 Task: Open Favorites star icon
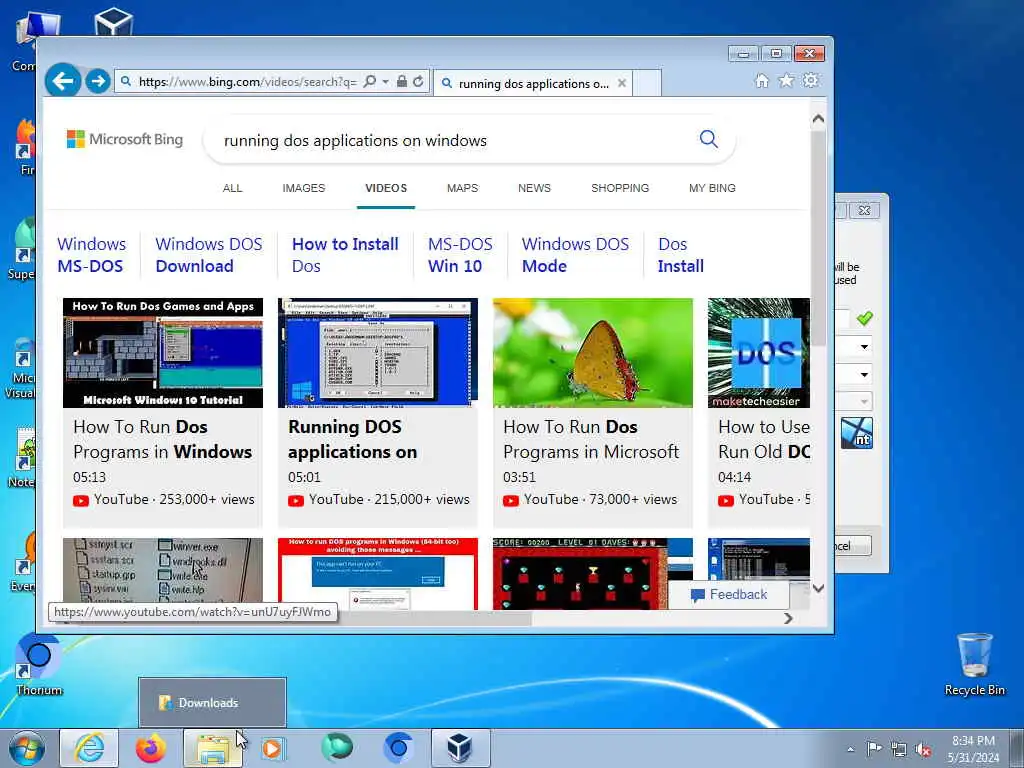(786, 80)
